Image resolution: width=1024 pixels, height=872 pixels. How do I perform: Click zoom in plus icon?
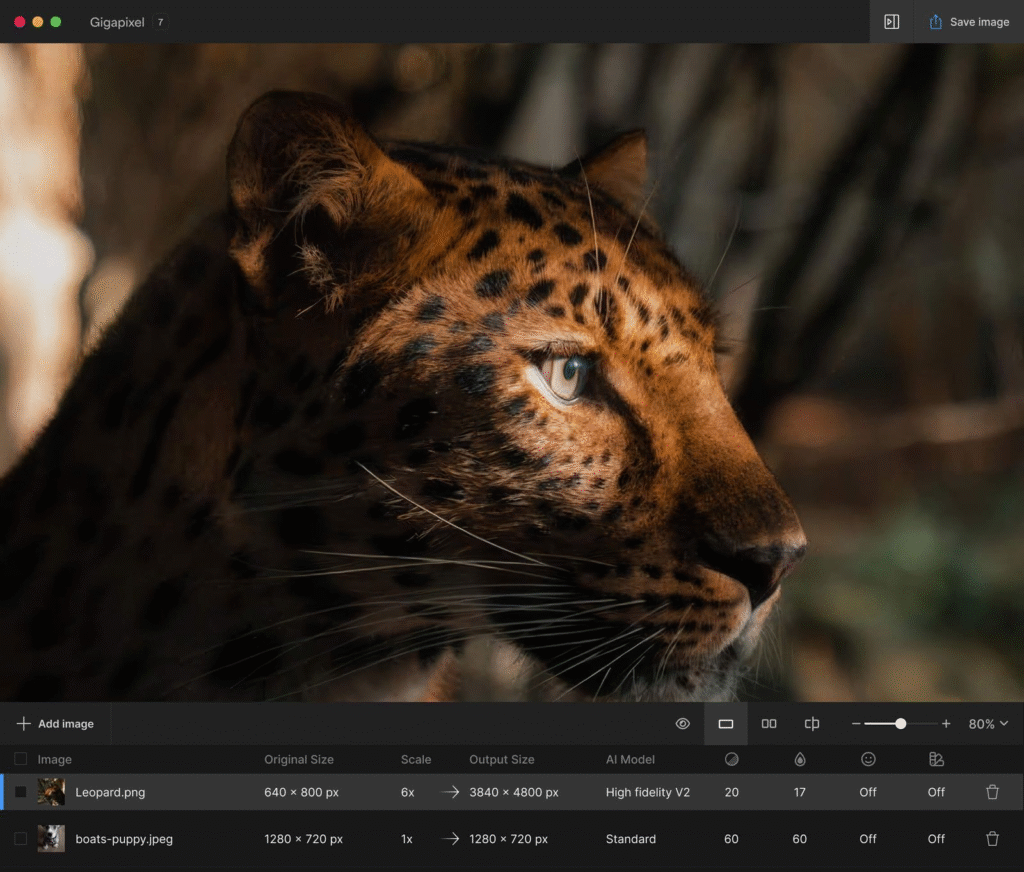click(946, 724)
